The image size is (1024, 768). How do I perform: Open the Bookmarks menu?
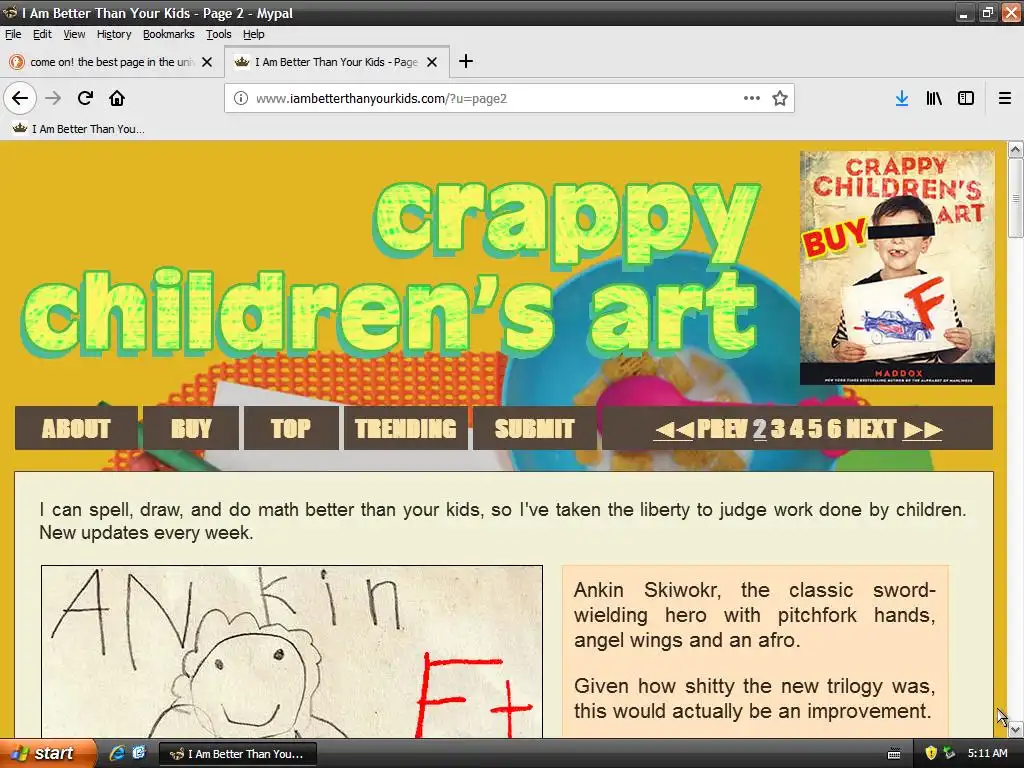click(x=168, y=34)
